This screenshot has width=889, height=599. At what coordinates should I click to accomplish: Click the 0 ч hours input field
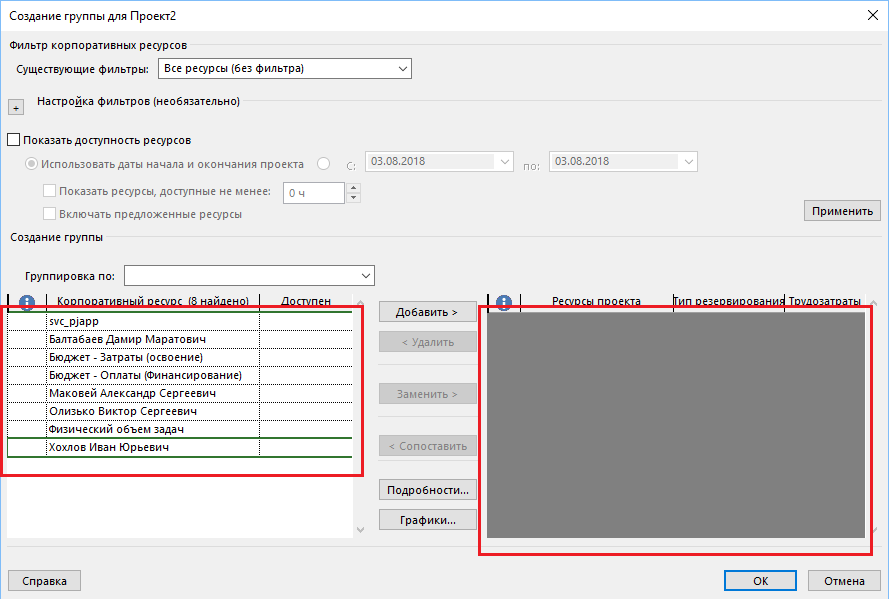(314, 193)
